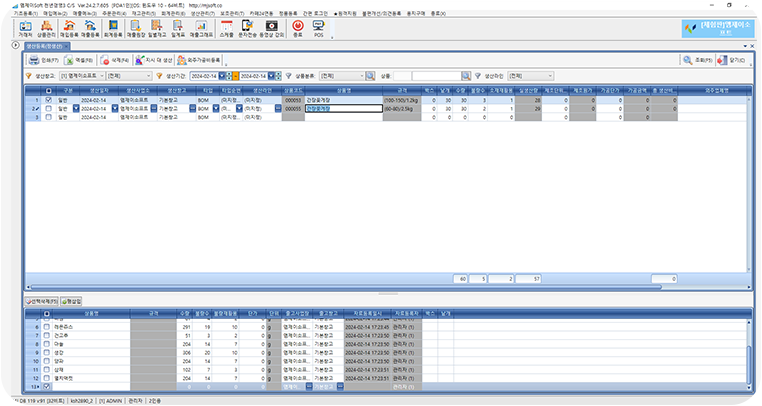Click row 13 출고사업장 ellipsis button
Viewport: 762px width, 406px height.
coord(309,387)
